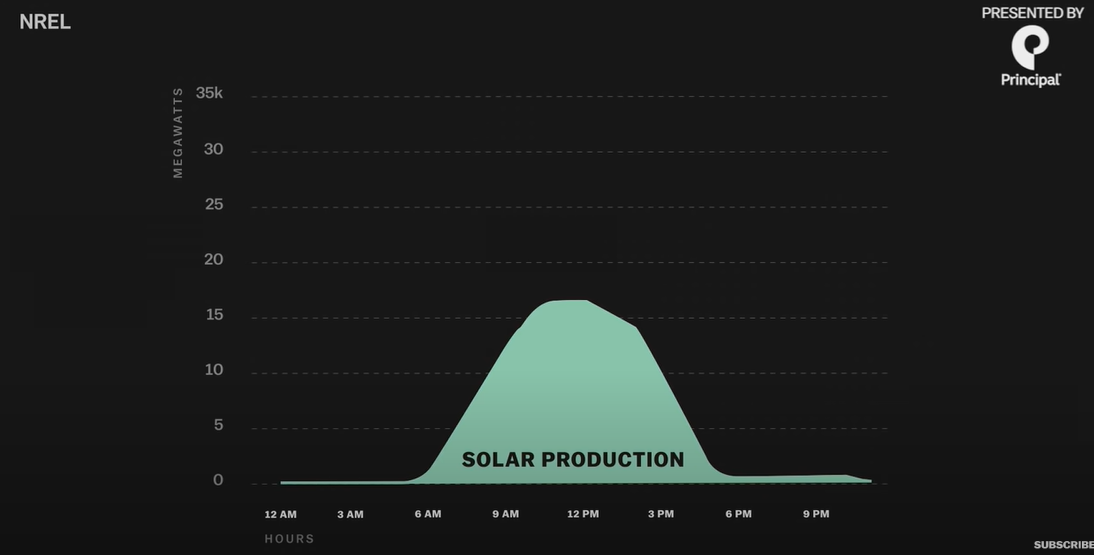Click the 15 axis value

click(x=214, y=314)
